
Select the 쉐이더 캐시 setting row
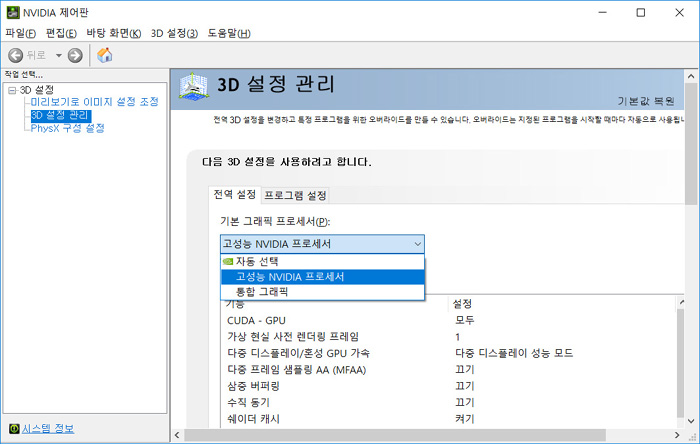[450, 419]
